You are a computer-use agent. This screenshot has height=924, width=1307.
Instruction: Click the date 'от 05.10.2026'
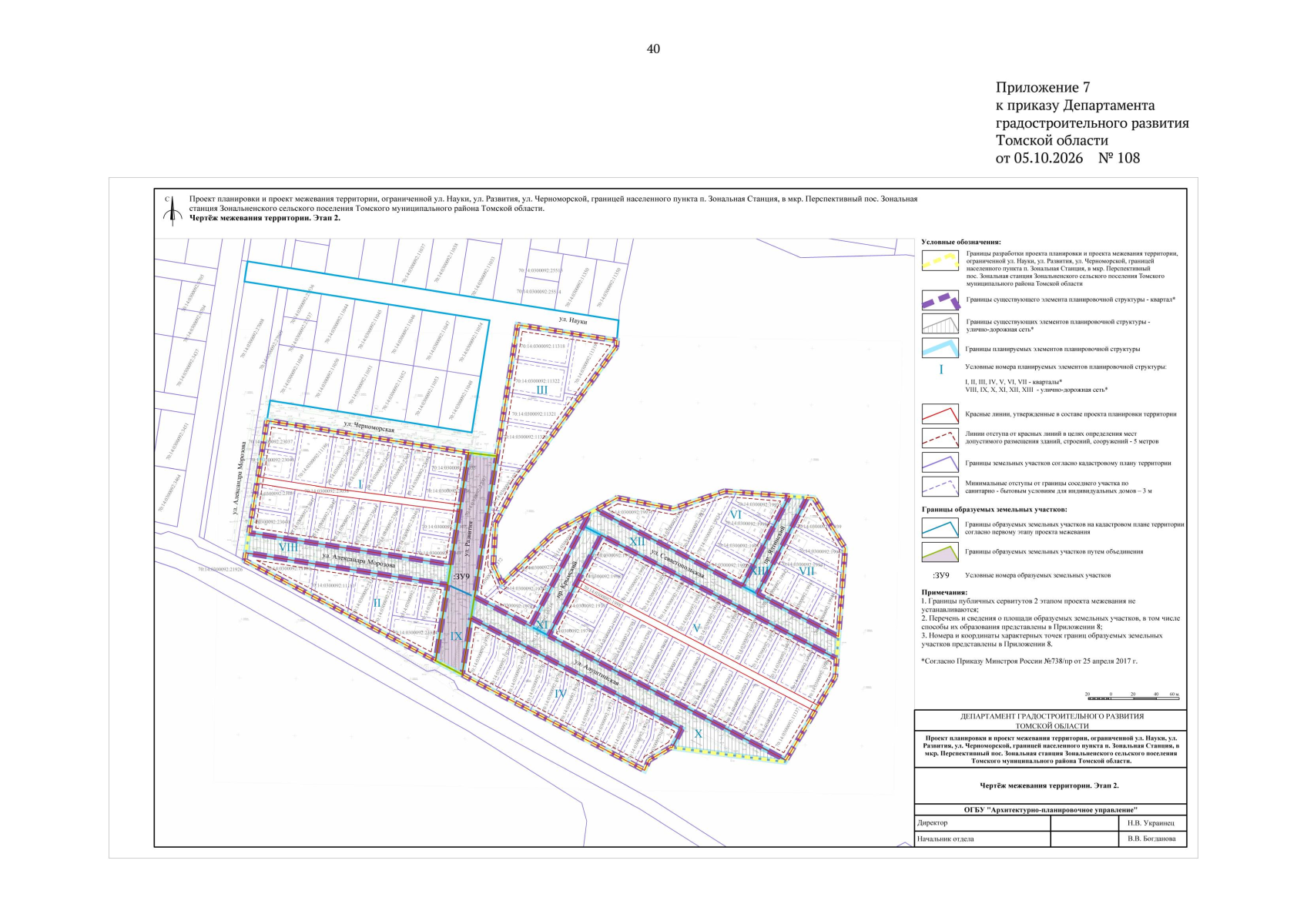(1039, 158)
